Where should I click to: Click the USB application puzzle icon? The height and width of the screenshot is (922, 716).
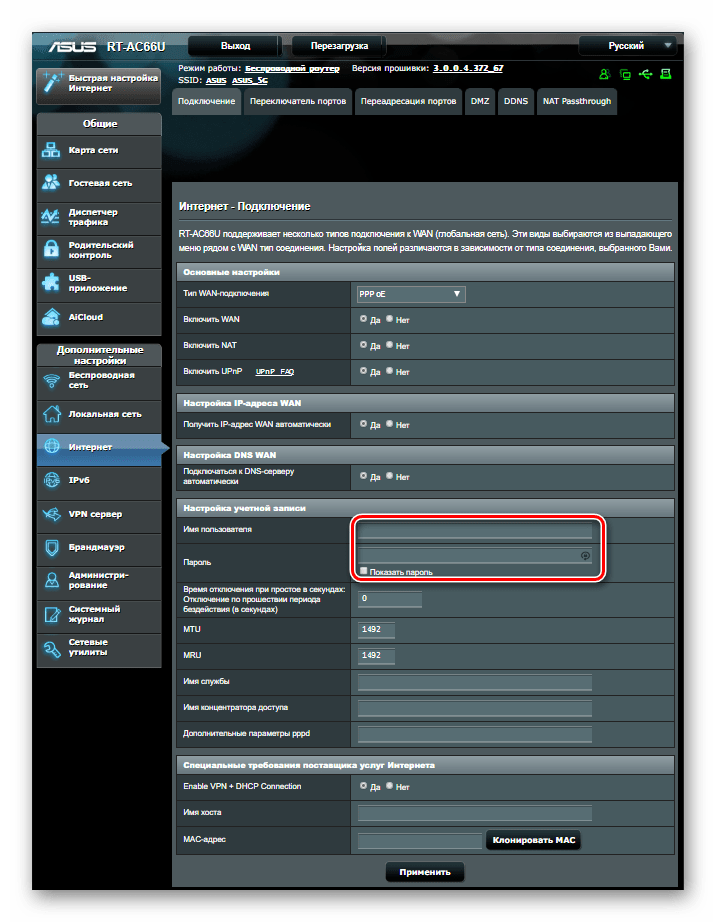(x=51, y=283)
